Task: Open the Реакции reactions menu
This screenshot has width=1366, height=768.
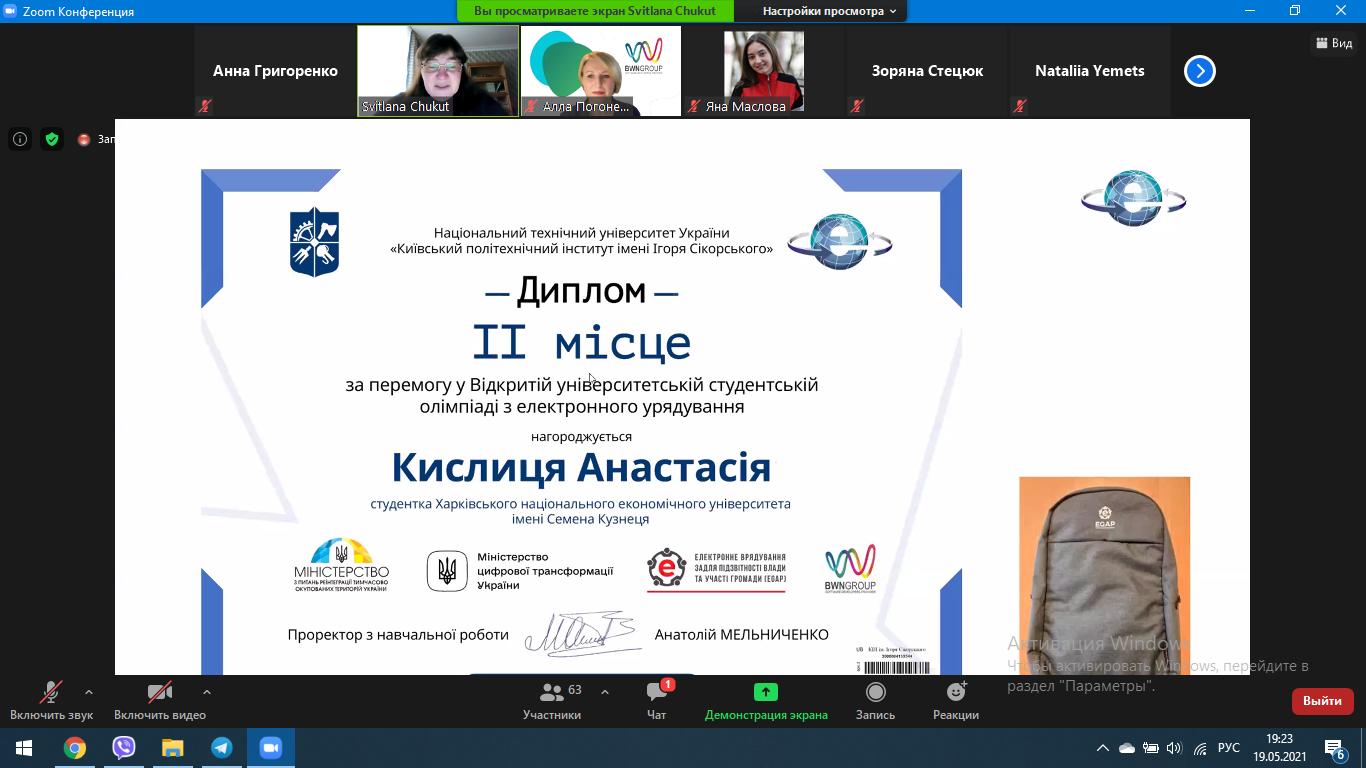Action: pyautogui.click(x=956, y=701)
